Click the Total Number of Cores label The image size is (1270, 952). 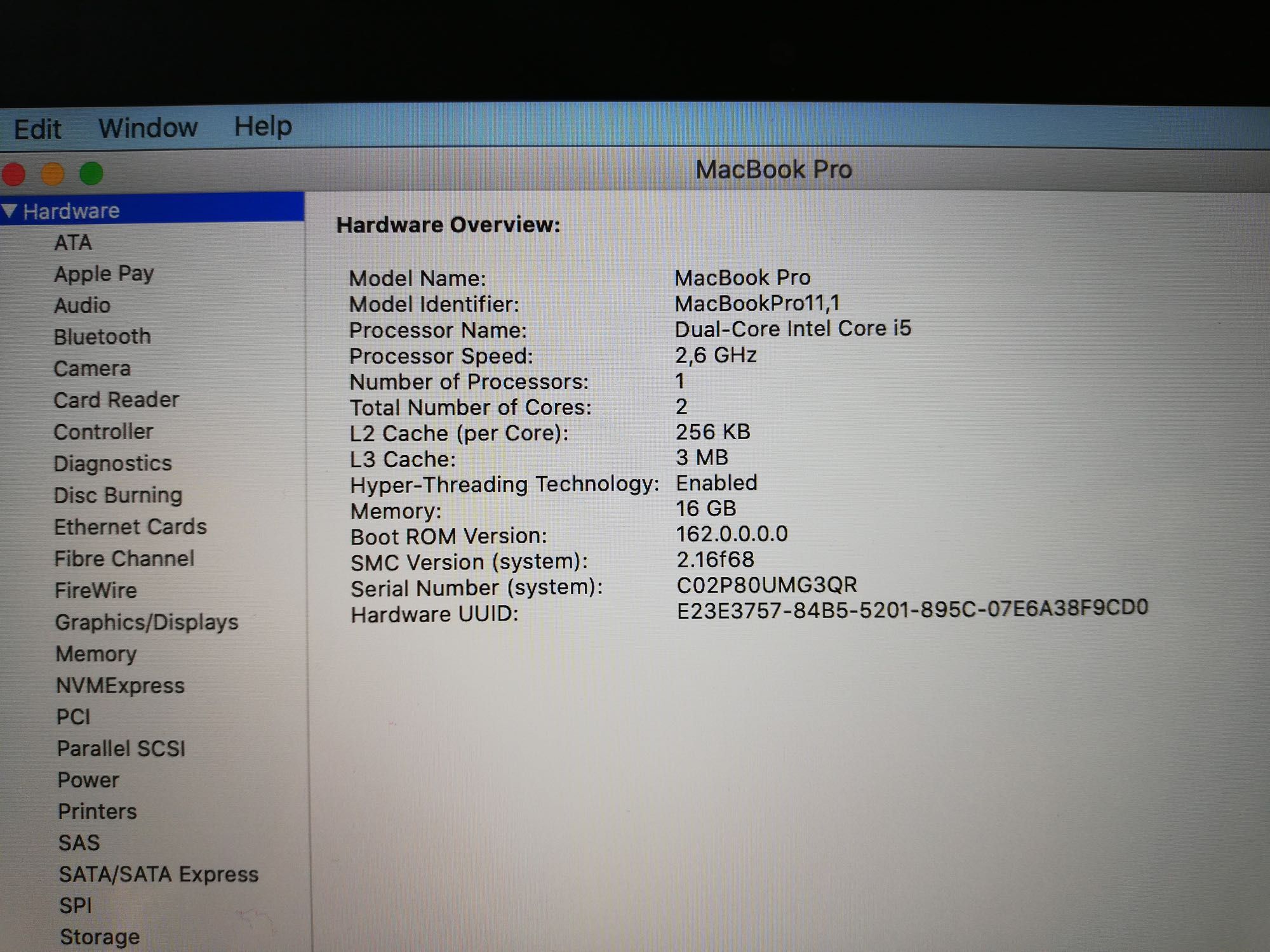click(x=471, y=407)
